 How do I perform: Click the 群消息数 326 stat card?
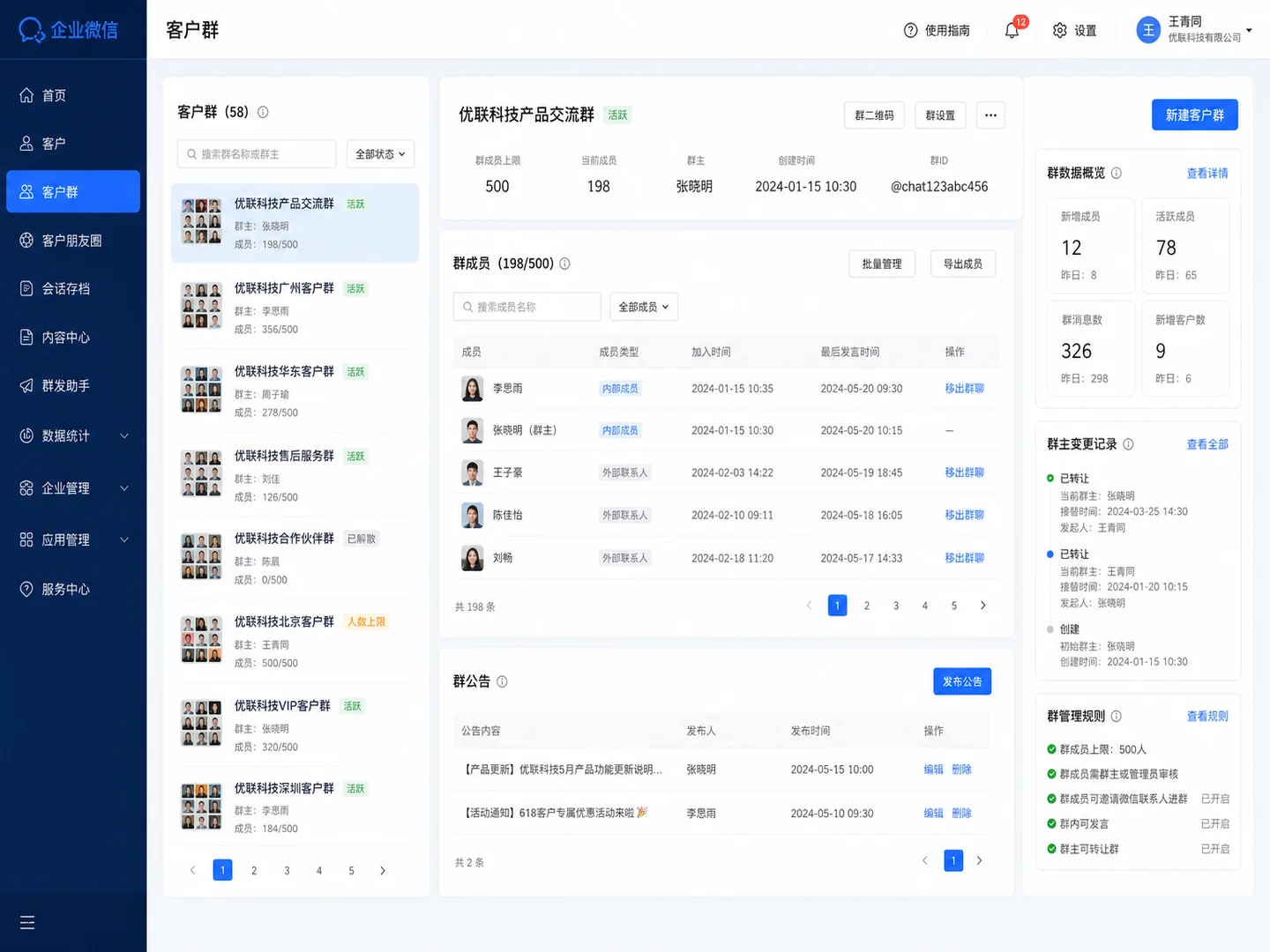click(x=1091, y=349)
